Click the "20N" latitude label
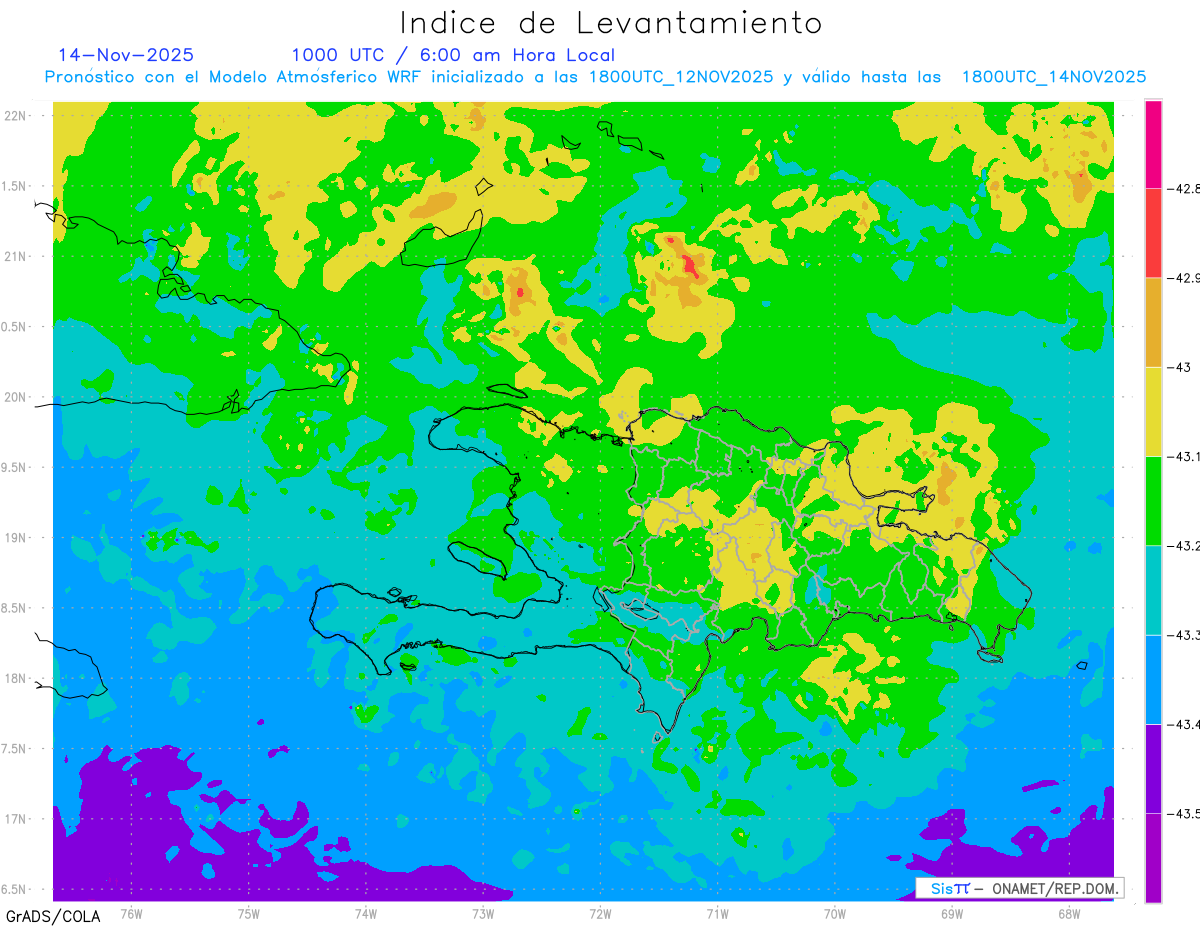The image size is (1200, 927). click(x=17, y=397)
